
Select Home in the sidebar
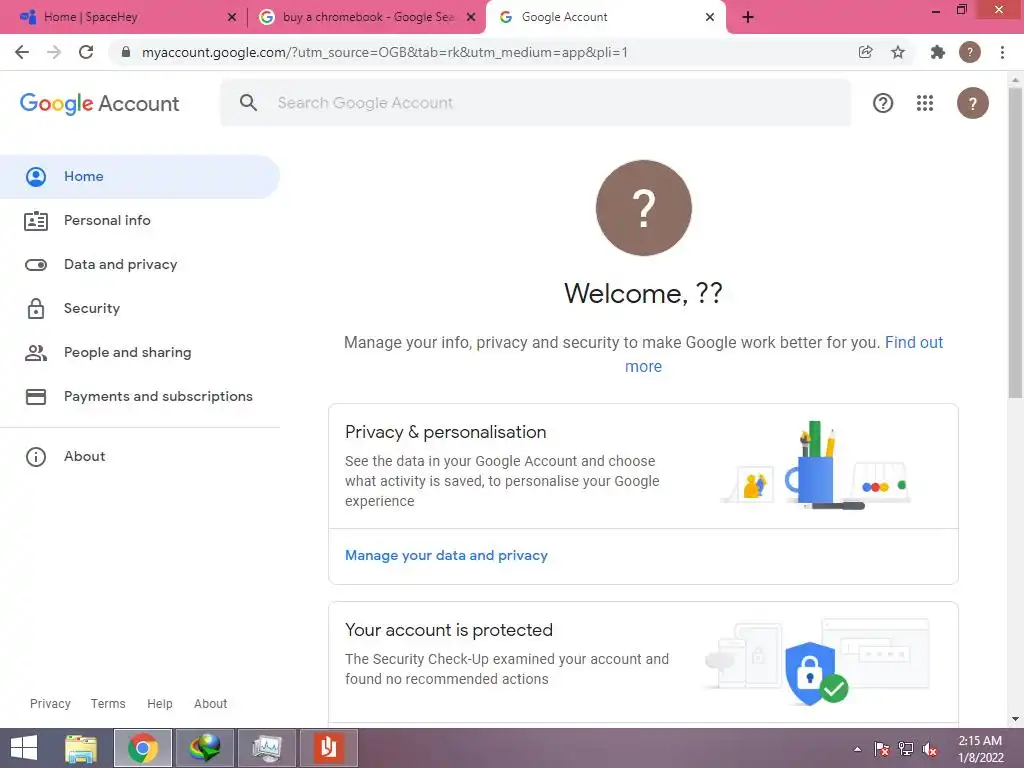(140, 176)
